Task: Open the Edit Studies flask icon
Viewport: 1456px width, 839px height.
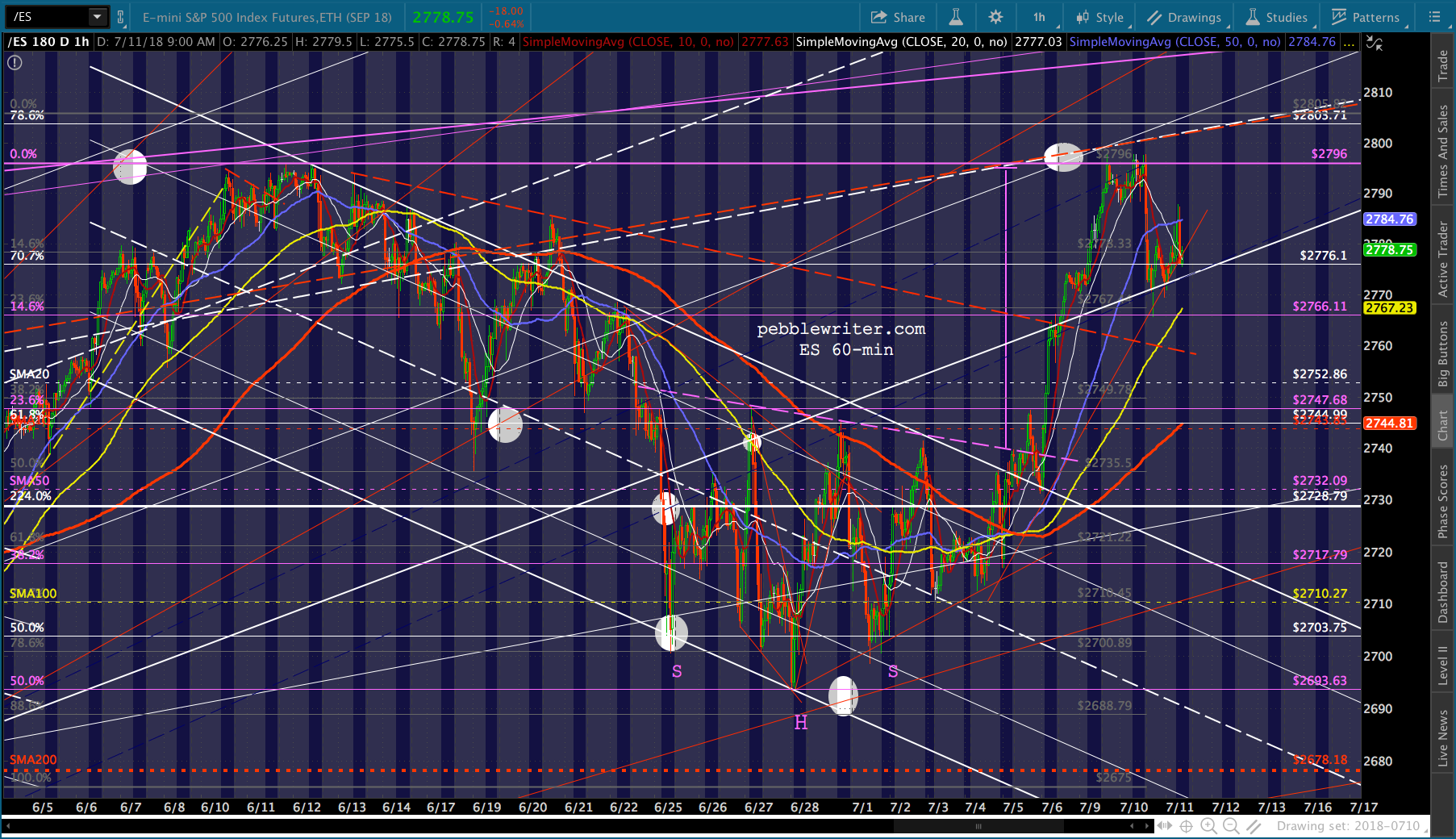Action: 956,17
